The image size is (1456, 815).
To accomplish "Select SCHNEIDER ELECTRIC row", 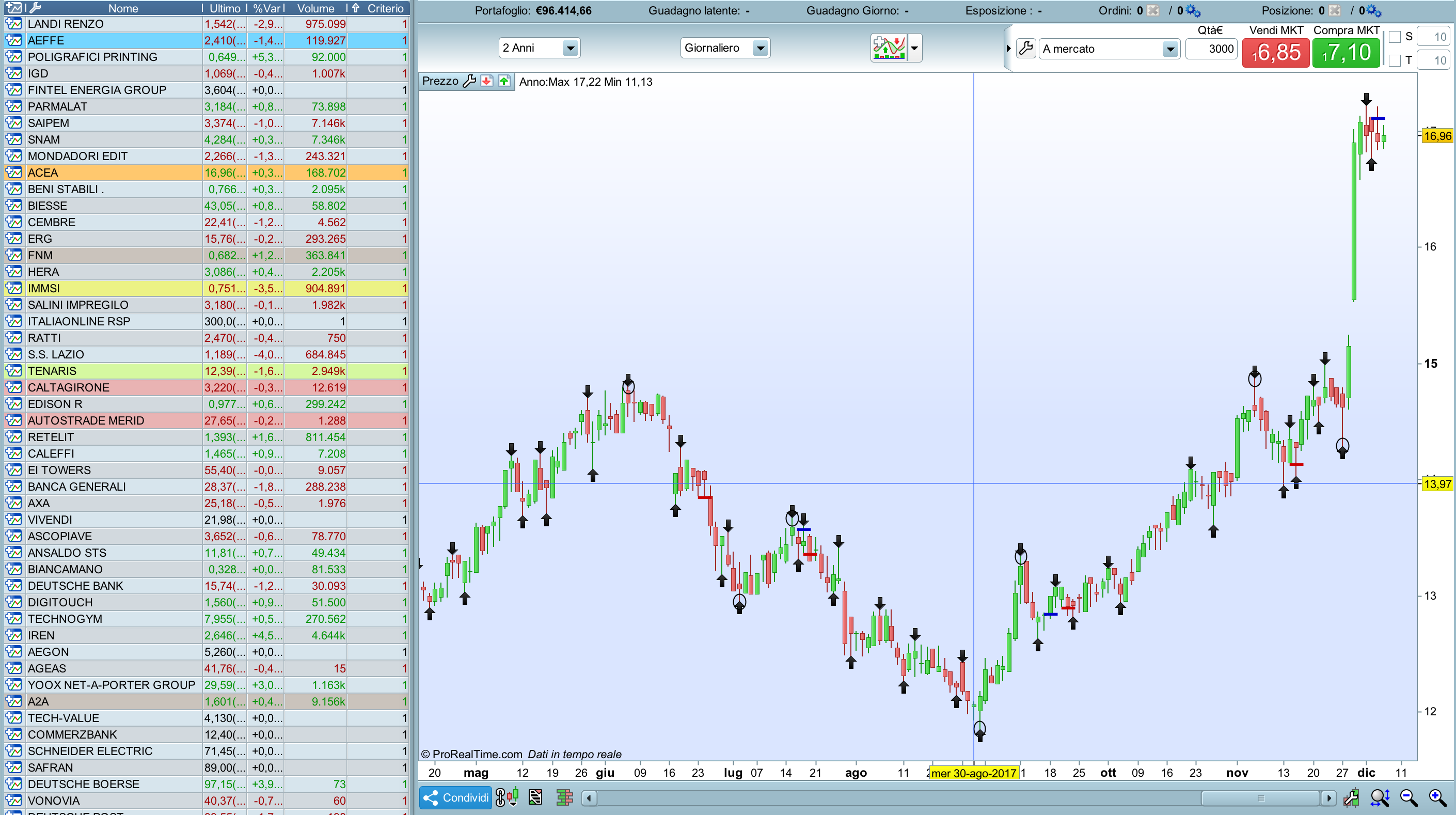I will (x=207, y=751).
